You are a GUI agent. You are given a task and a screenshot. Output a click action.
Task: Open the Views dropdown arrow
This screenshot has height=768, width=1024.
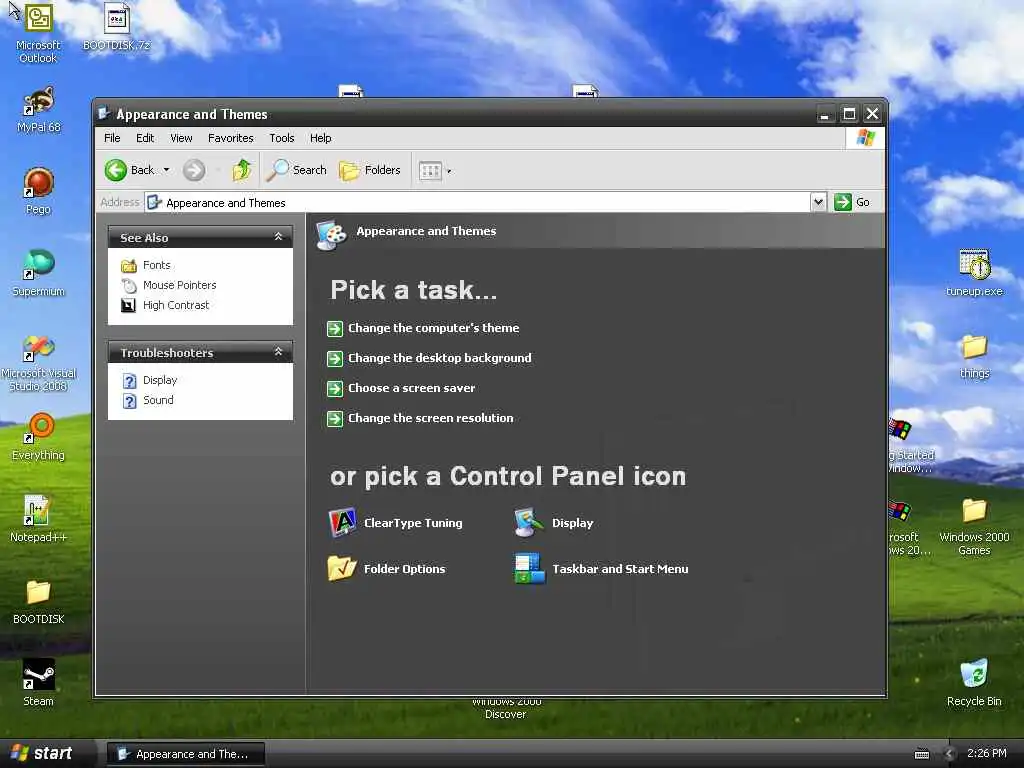(449, 172)
